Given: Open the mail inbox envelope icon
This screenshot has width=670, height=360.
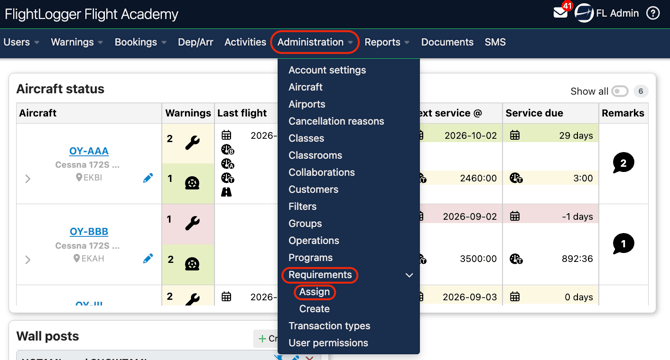Looking at the screenshot, I should pyautogui.click(x=560, y=13).
